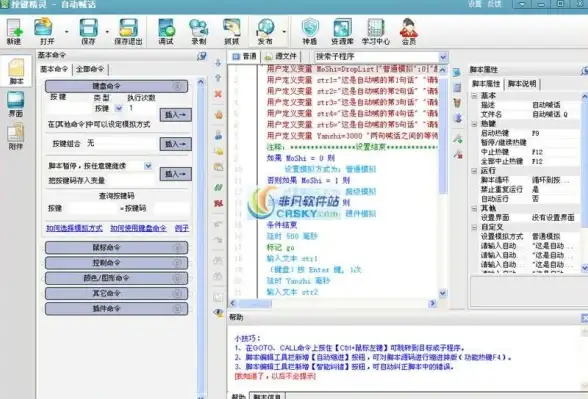
Task: Expand the 其它命令 section
Action: click(x=116, y=293)
